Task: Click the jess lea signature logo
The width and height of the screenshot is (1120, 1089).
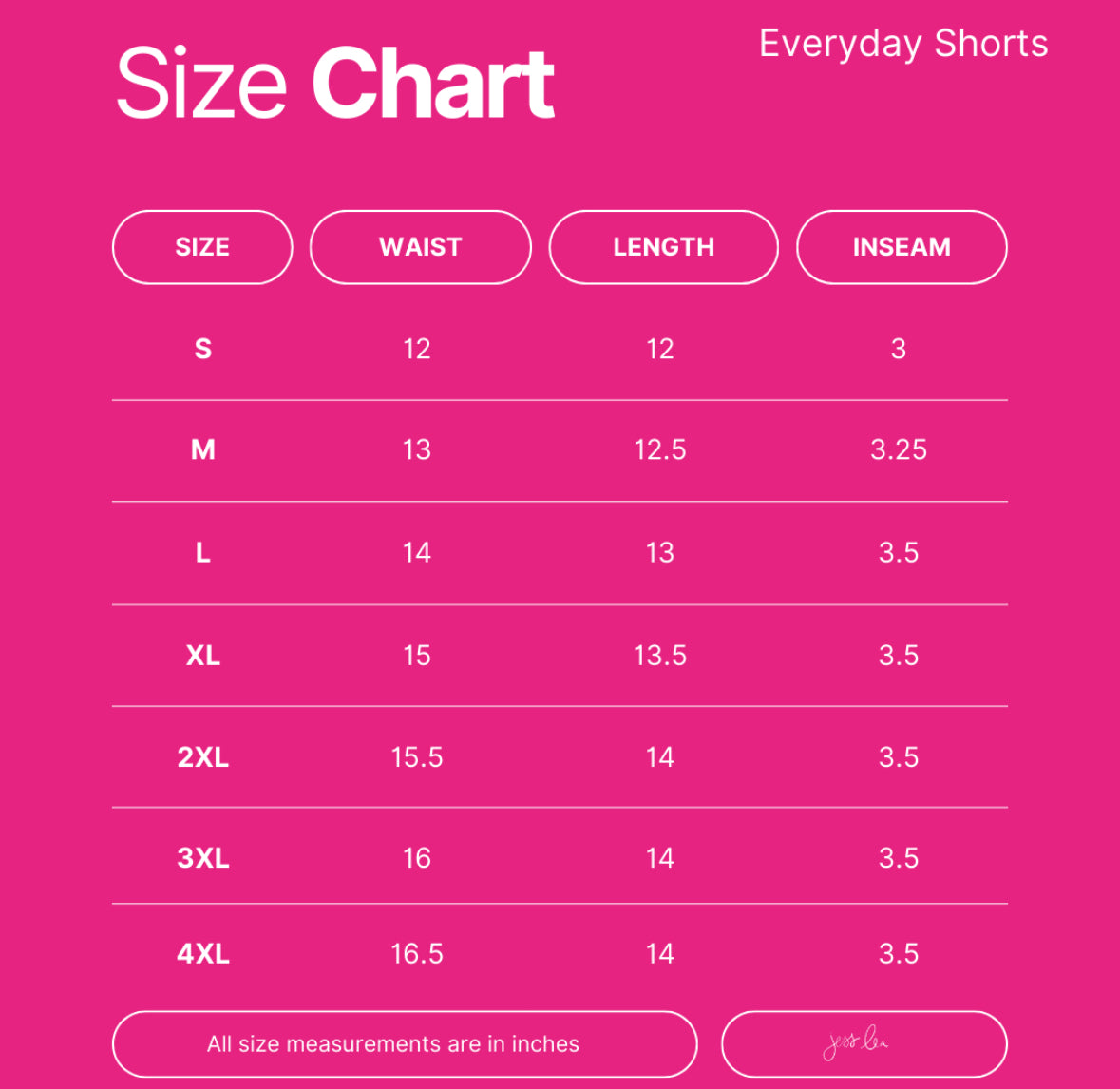Action: 855,1042
